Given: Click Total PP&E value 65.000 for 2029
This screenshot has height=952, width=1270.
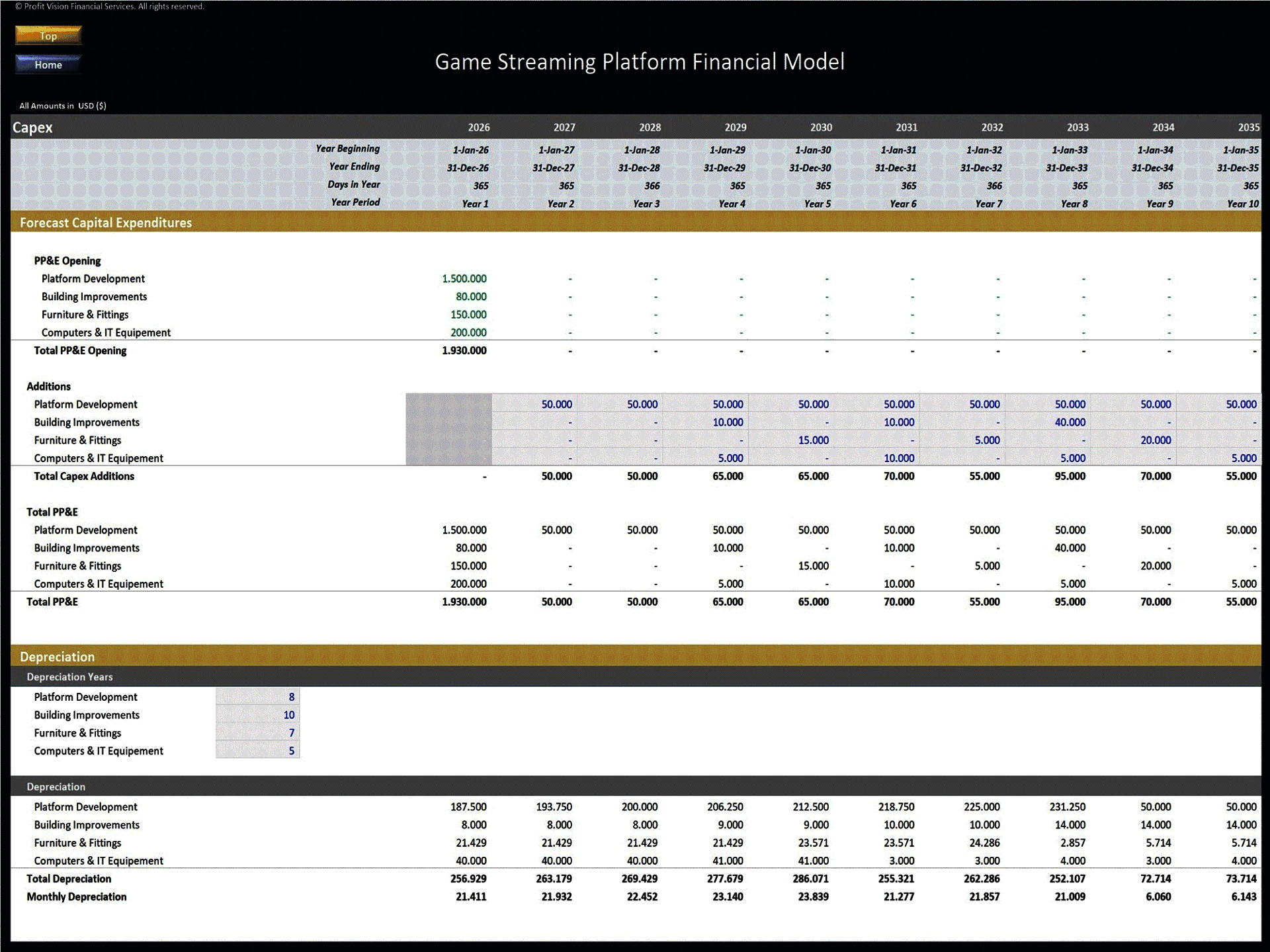Looking at the screenshot, I should (x=728, y=602).
